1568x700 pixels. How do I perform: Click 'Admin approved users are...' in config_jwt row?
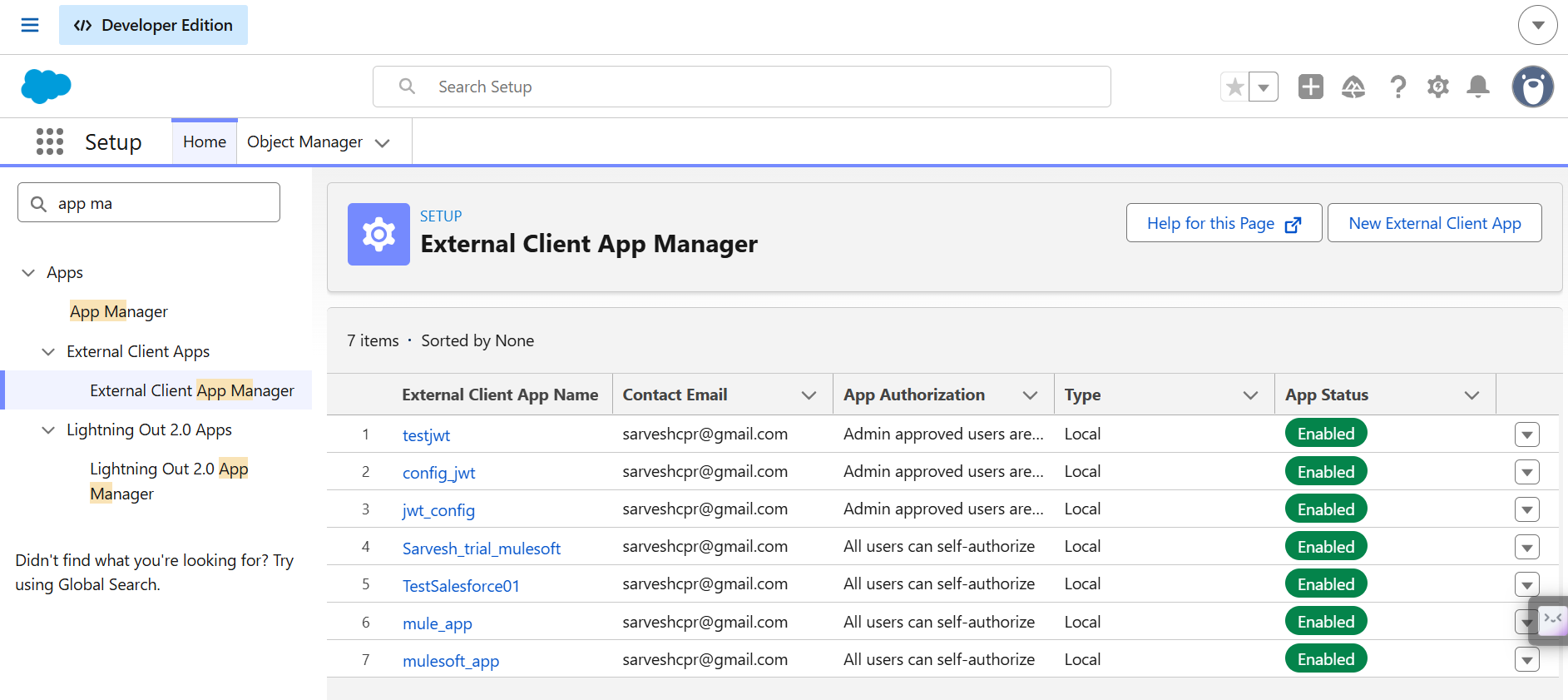(943, 471)
